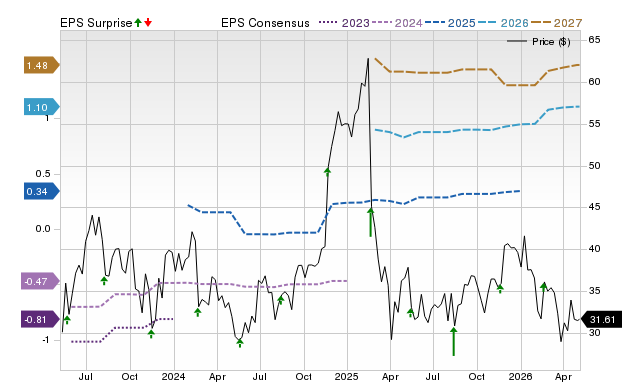This screenshot has height=382, width=640.
Task: Click the surprise arrow of February 2024
Action: [x=198, y=313]
